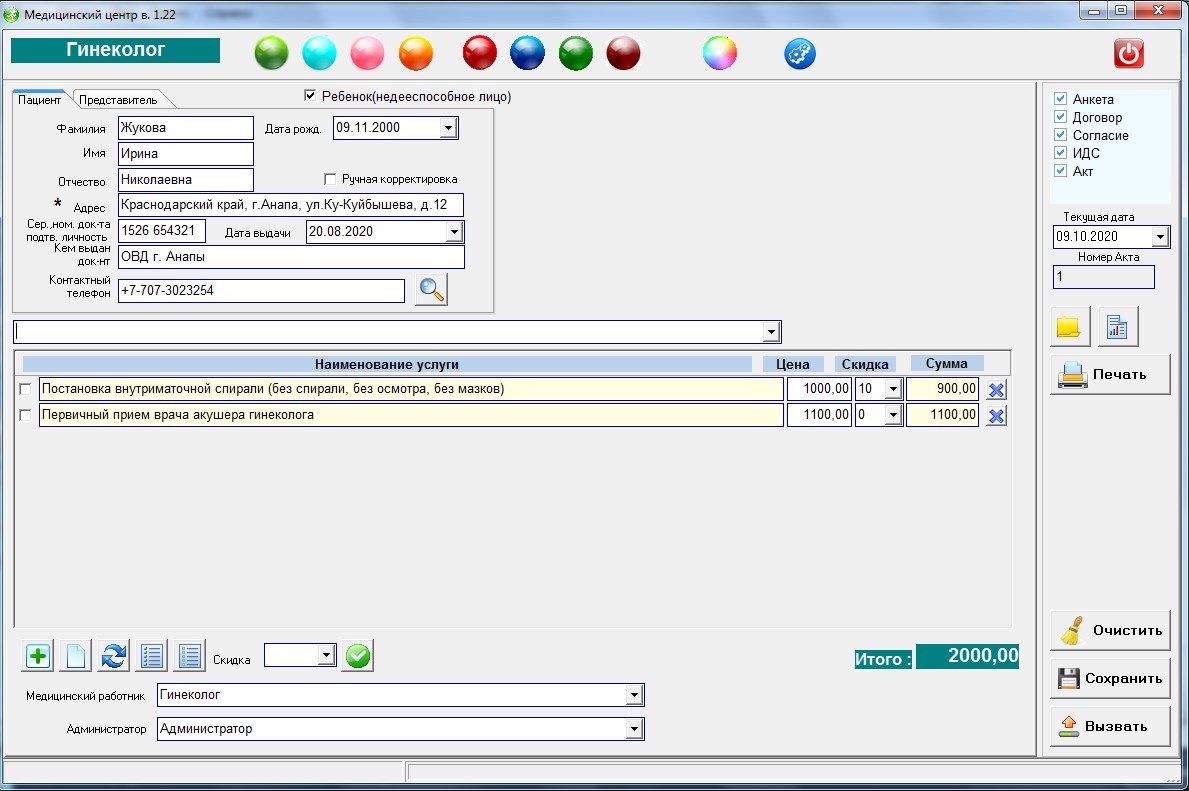
Task: Open discount dropdown showing 10
Action: 893,389
